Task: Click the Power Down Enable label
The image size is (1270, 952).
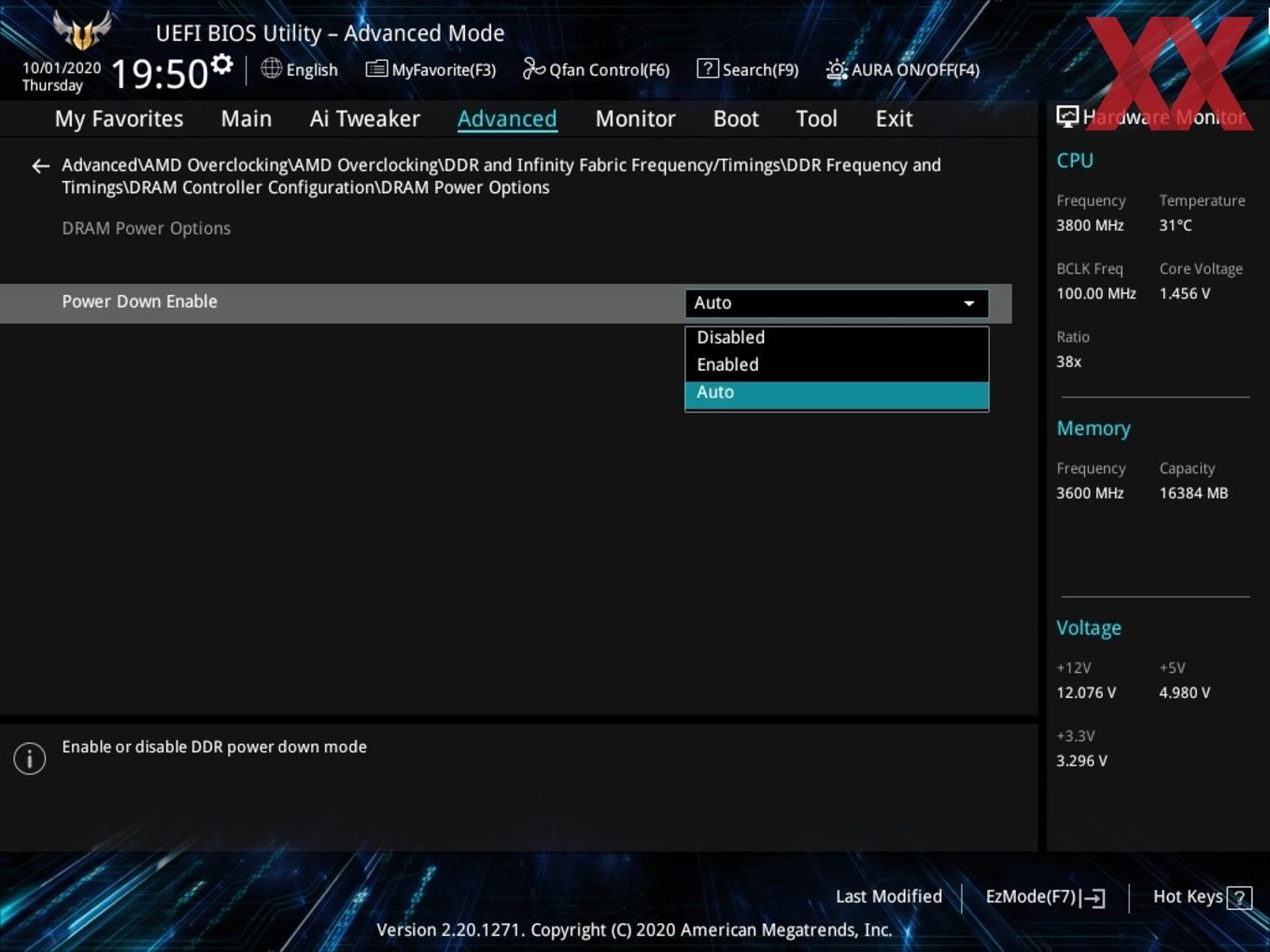Action: 140,301
